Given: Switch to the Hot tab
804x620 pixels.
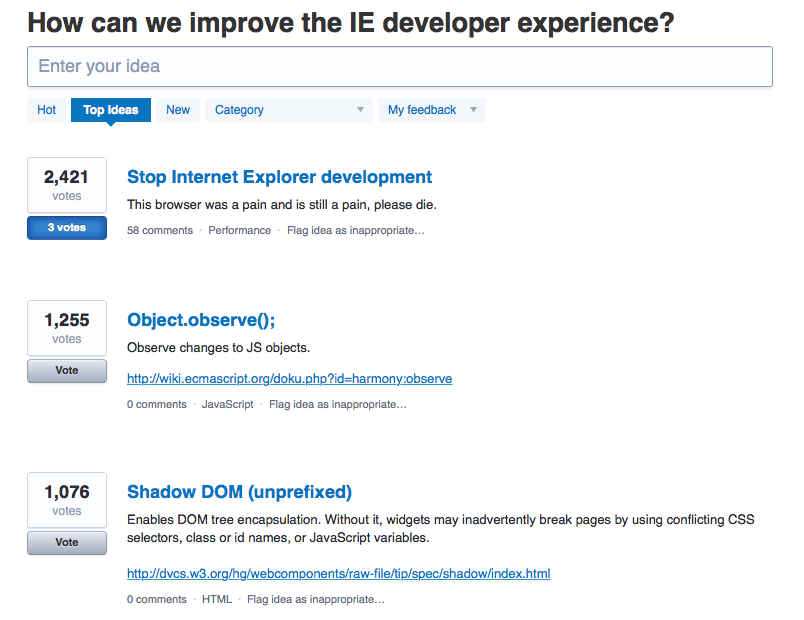Looking at the screenshot, I should coord(46,110).
